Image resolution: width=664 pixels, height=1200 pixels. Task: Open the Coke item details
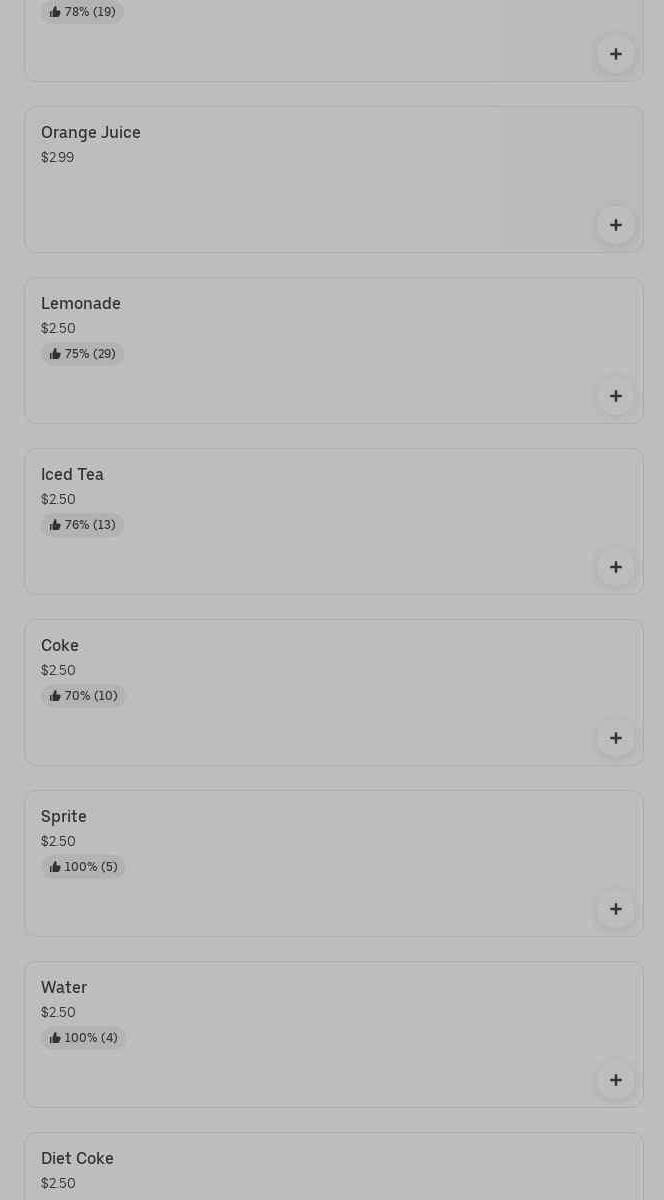(60, 646)
